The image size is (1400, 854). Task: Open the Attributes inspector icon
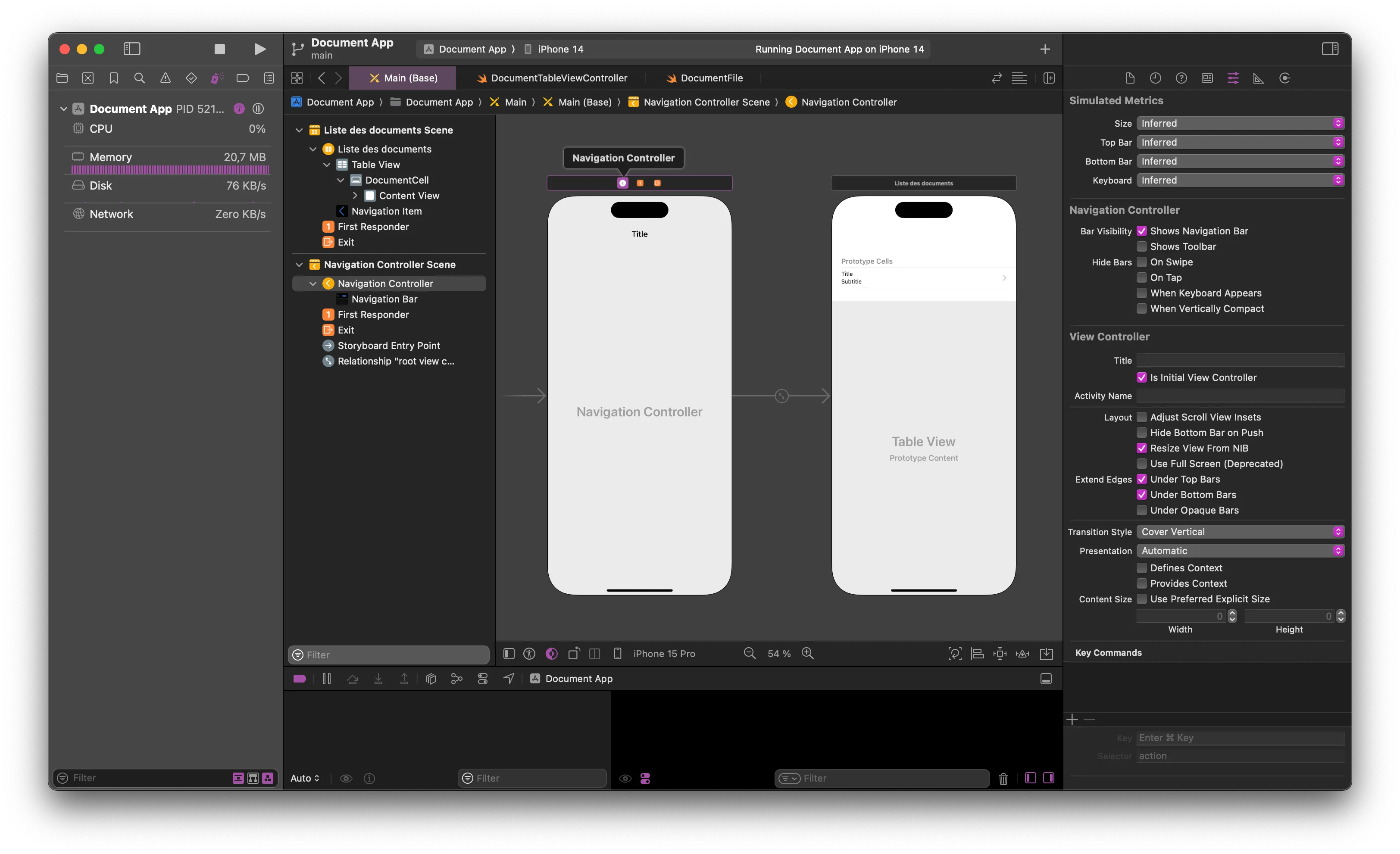pos(1232,78)
